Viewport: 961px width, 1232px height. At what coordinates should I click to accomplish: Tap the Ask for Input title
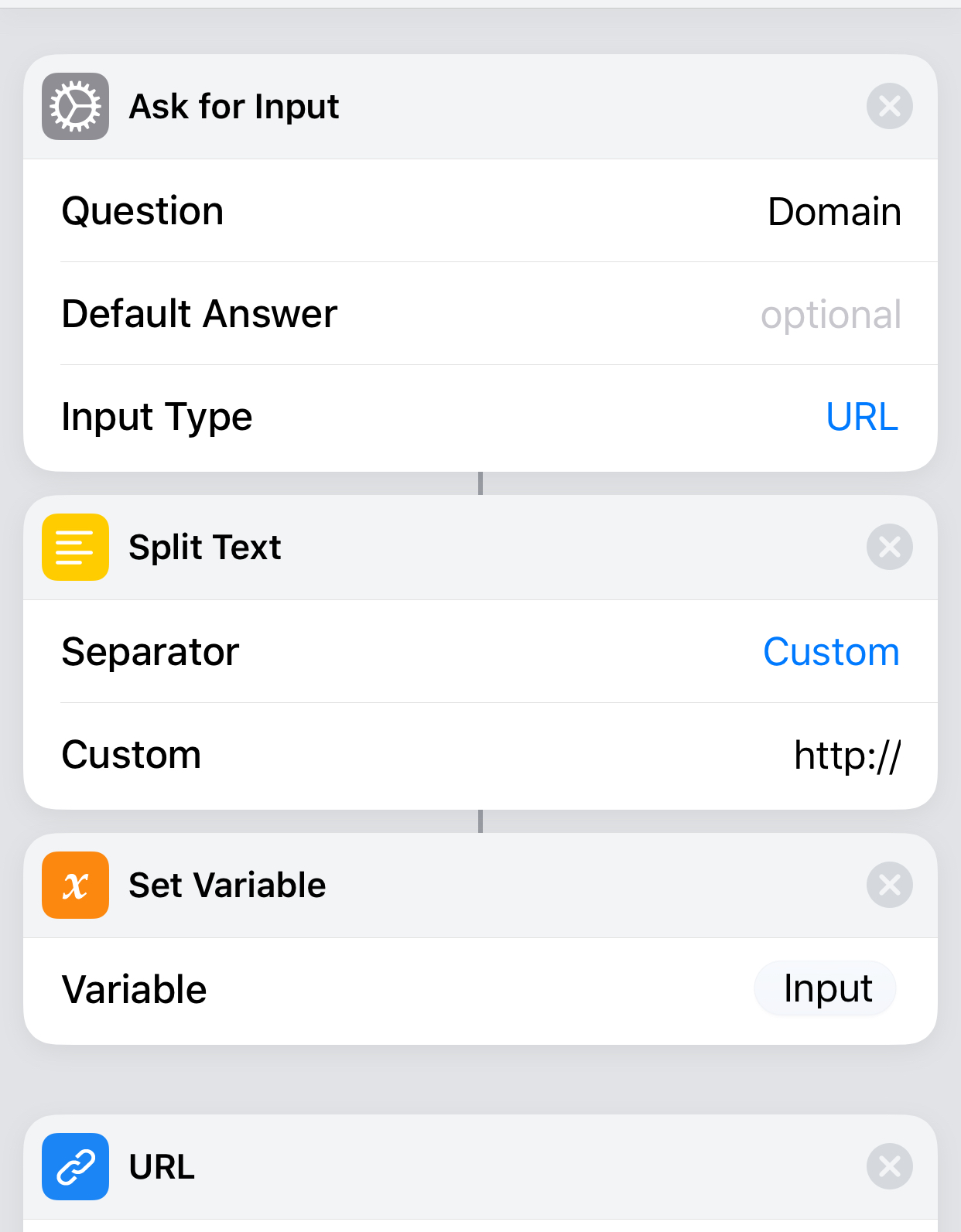[234, 107]
